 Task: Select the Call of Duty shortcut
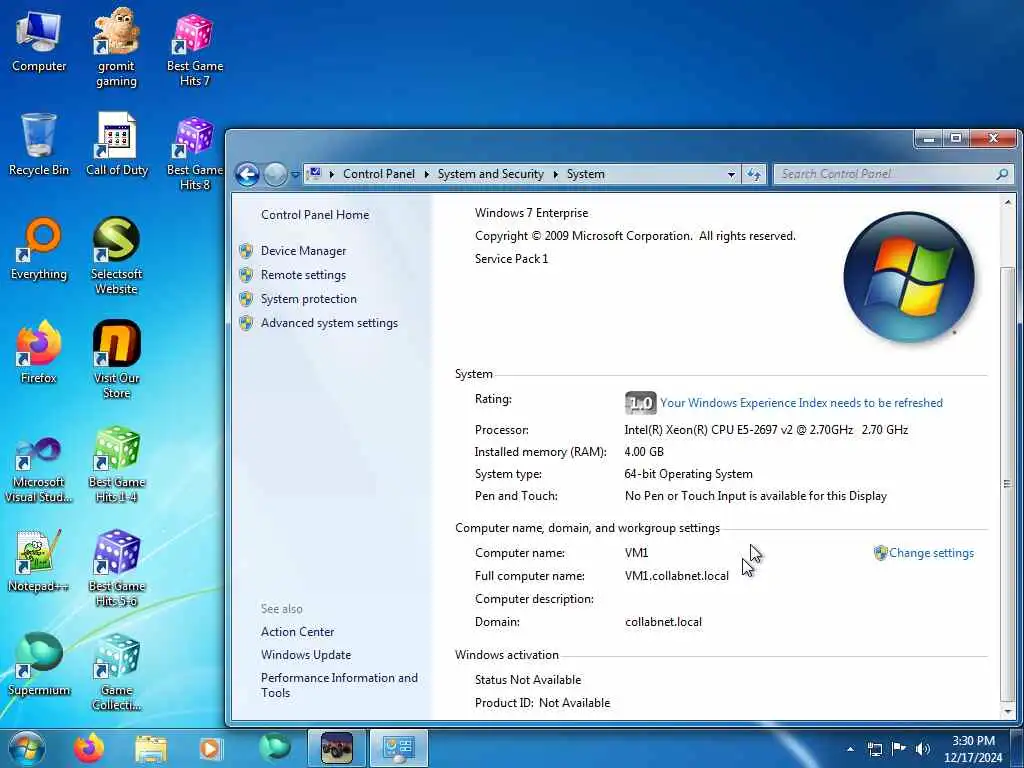pyautogui.click(x=117, y=145)
